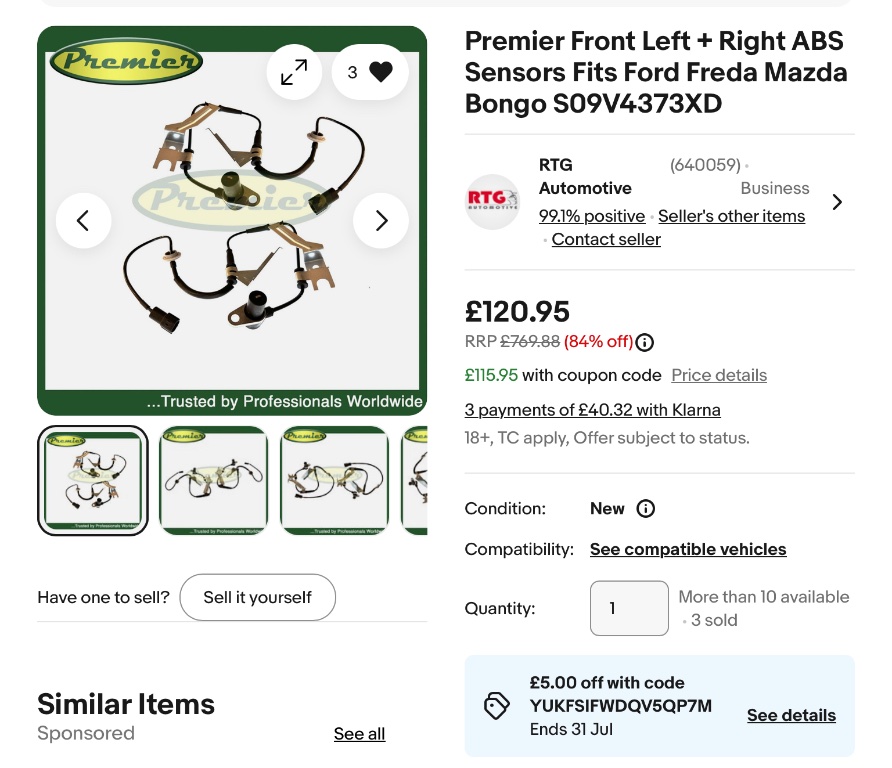This screenshot has height=768, width=892.
Task: Open RTG Automotive seller logo
Action: [x=493, y=202]
